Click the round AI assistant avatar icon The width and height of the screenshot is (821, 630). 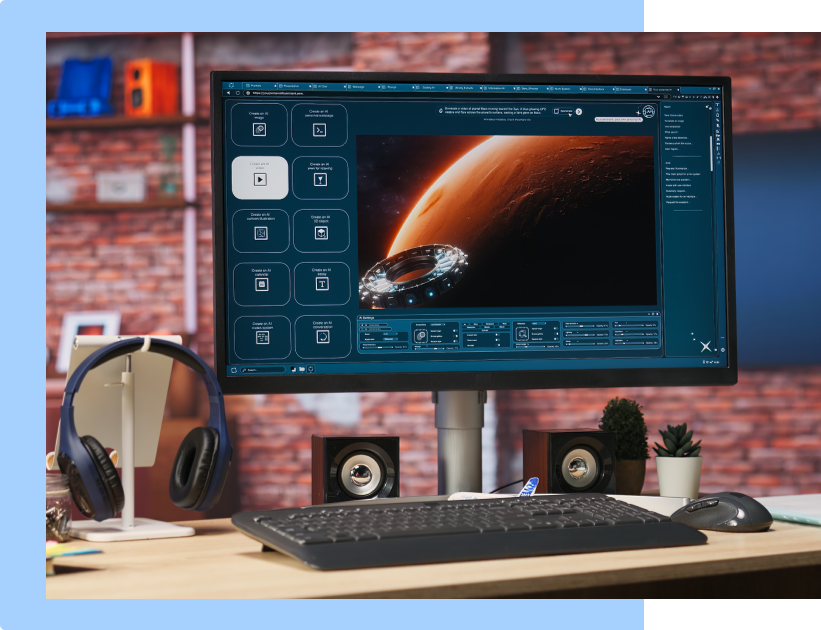649,112
